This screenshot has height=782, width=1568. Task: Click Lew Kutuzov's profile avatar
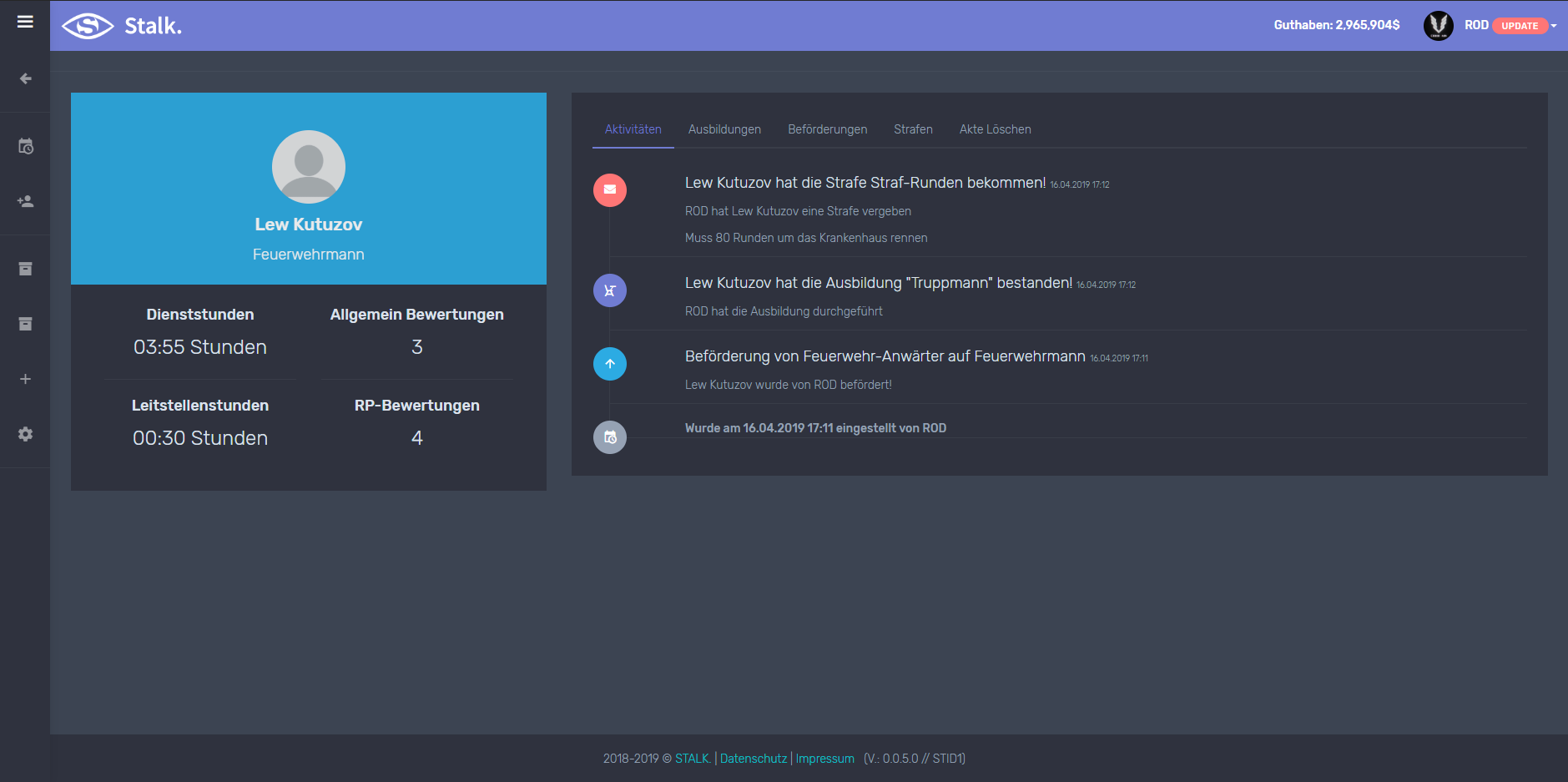(309, 167)
